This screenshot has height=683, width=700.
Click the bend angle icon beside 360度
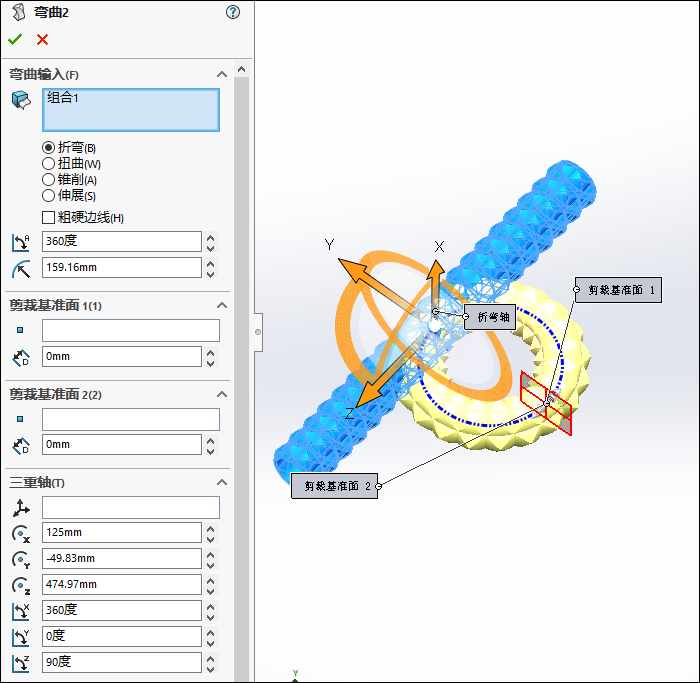click(x=21, y=242)
